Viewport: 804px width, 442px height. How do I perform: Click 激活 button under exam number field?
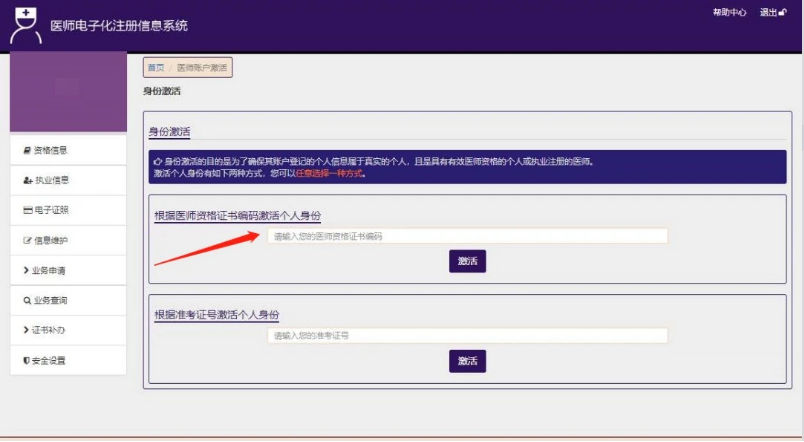pos(467,361)
